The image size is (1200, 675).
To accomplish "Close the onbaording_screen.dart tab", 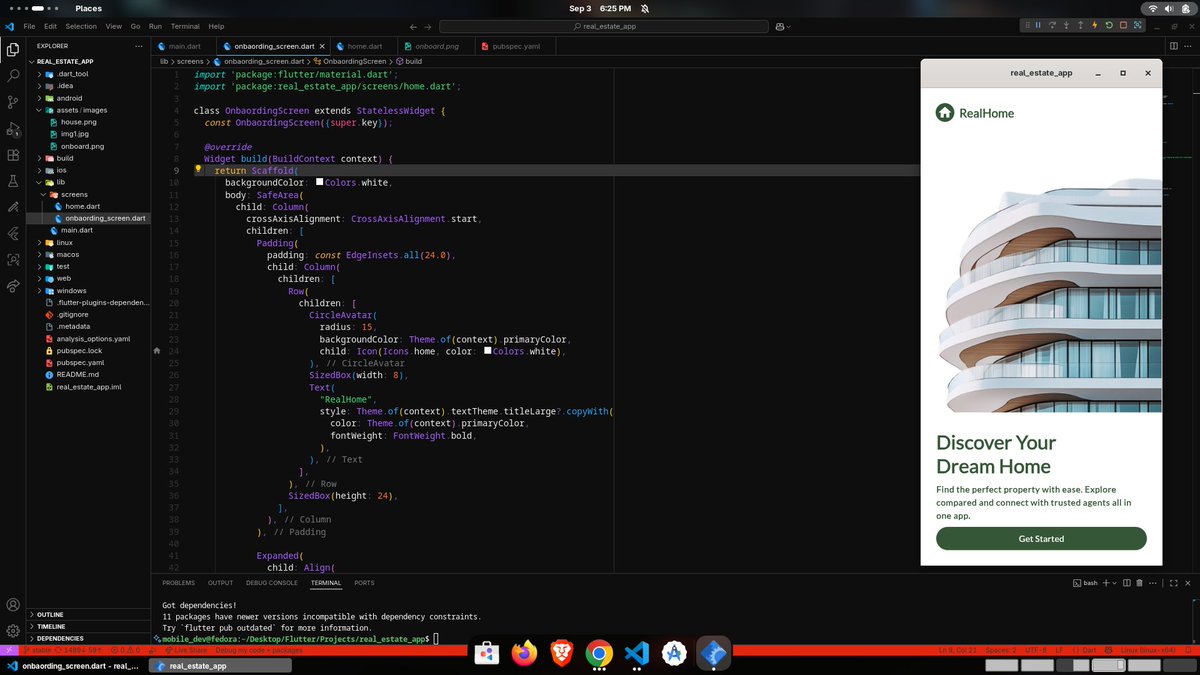I will [x=323, y=46].
